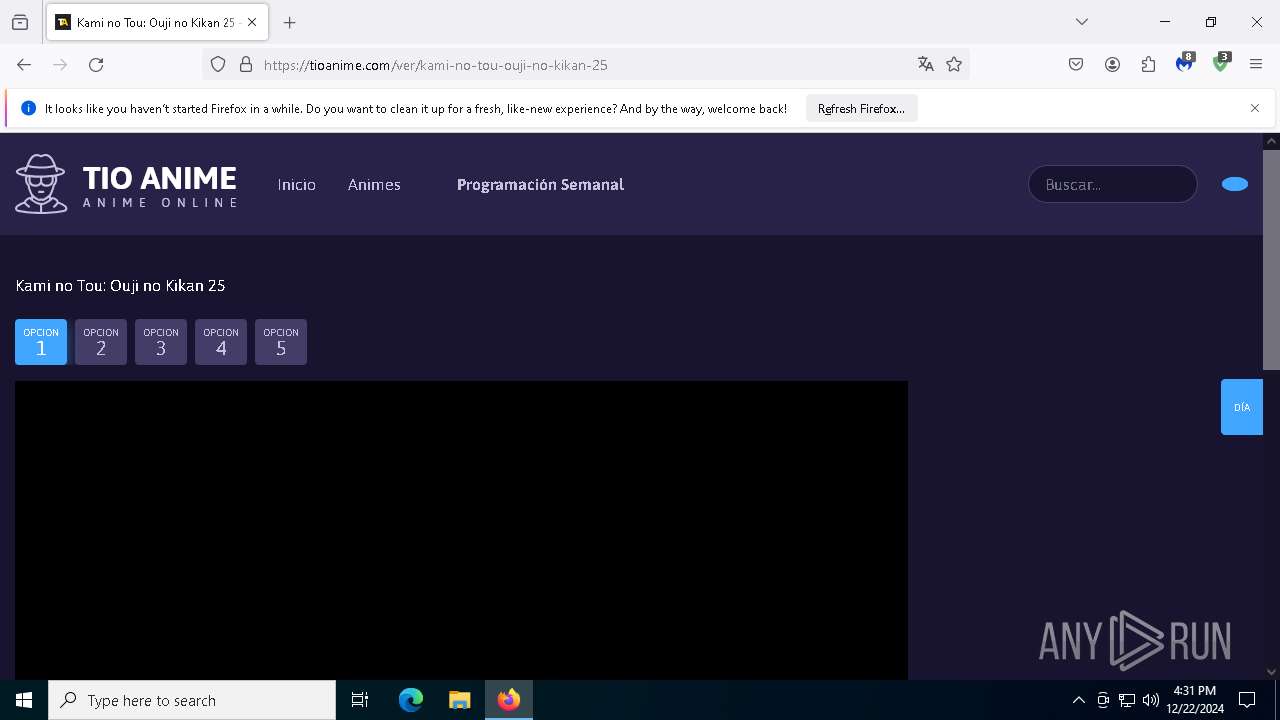Viewport: 1280px width, 720px height.
Task: Toggle the blue theme switch
Action: (1235, 184)
